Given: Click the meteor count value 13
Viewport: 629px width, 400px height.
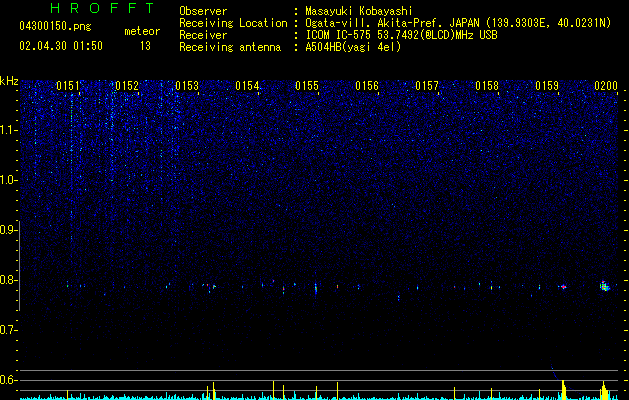Looking at the screenshot, I should pos(145,46).
